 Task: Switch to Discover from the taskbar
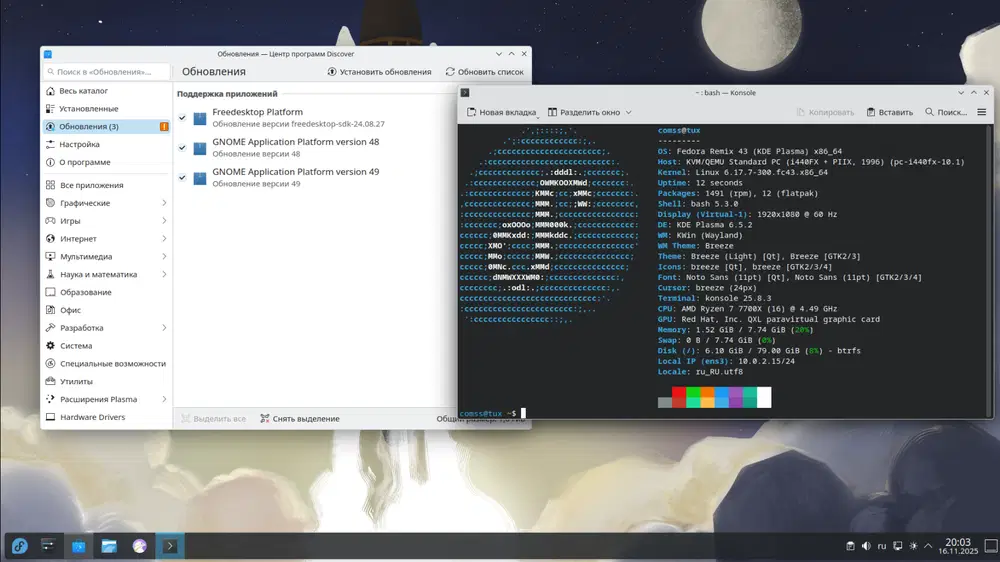tap(78, 546)
